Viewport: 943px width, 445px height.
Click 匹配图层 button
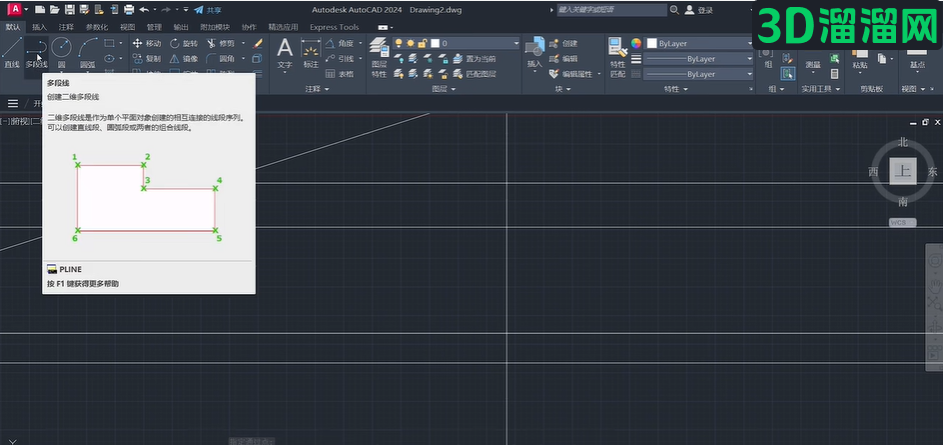(475, 74)
